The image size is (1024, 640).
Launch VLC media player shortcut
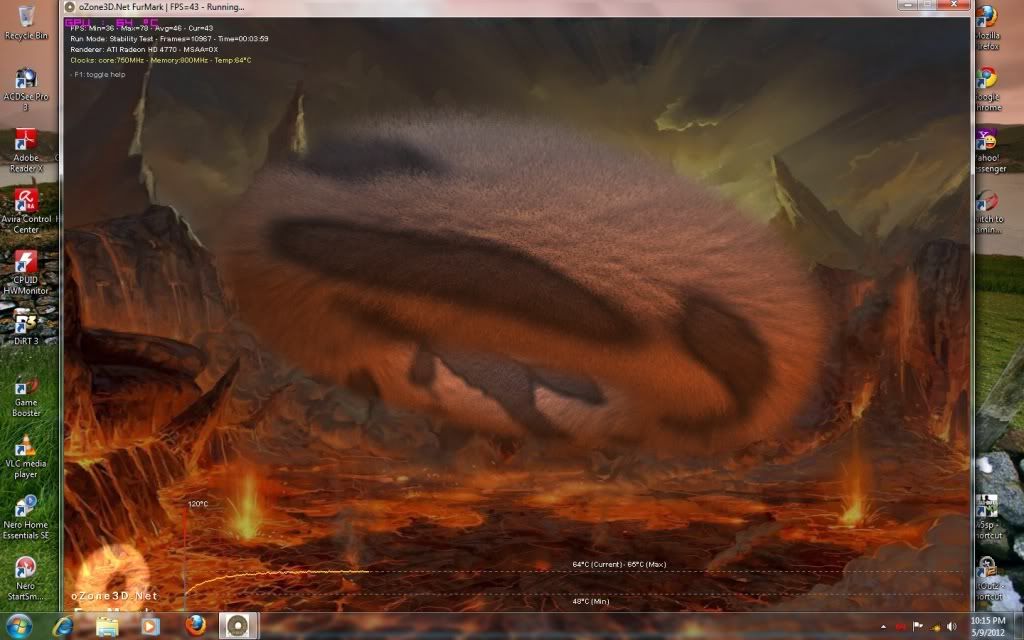click(26, 456)
